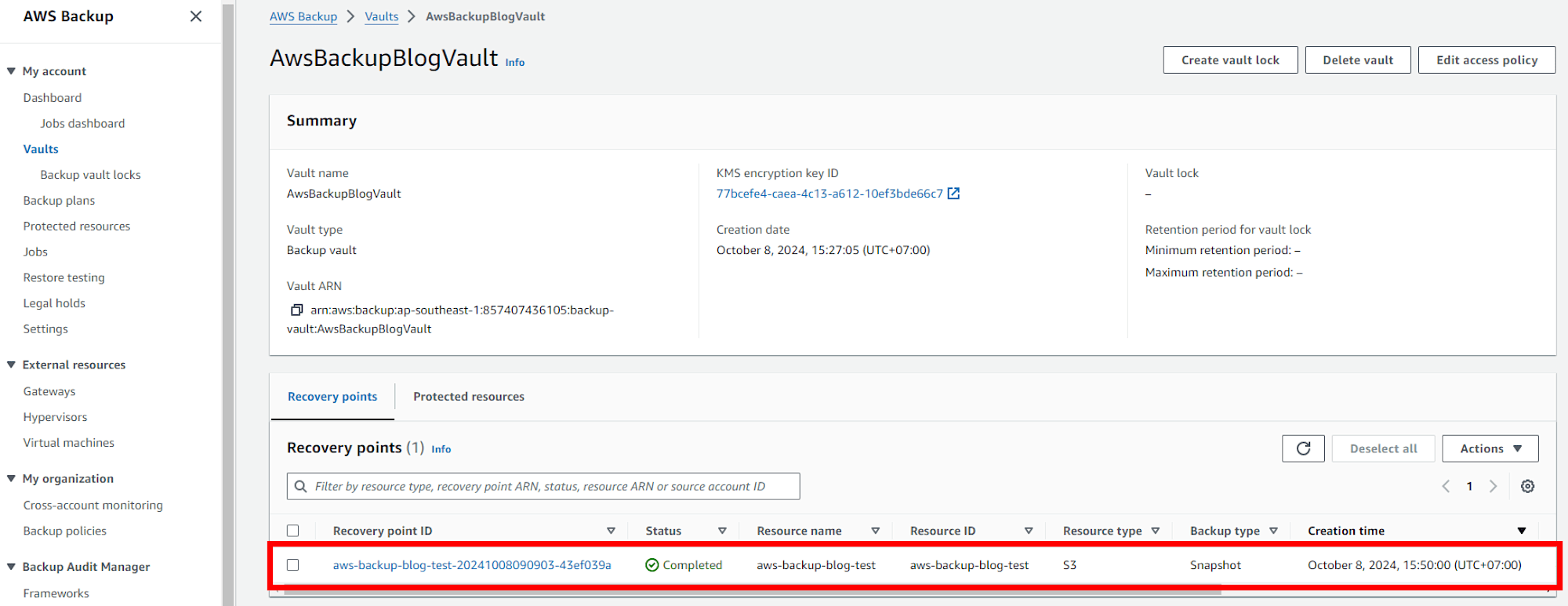
Task: Open Info link beside Recovery points heading
Action: pyautogui.click(x=441, y=449)
